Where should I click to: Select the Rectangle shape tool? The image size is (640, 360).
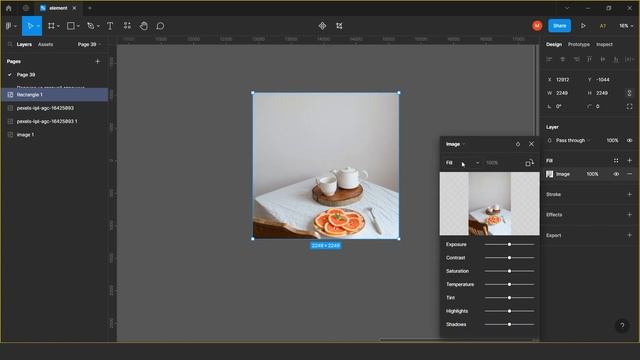point(71,26)
